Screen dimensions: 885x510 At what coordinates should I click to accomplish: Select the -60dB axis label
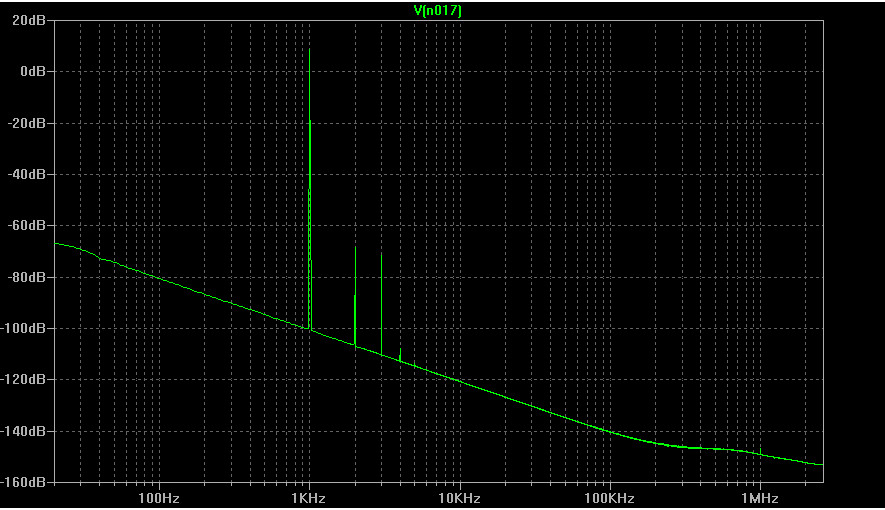pyautogui.click(x=25, y=226)
